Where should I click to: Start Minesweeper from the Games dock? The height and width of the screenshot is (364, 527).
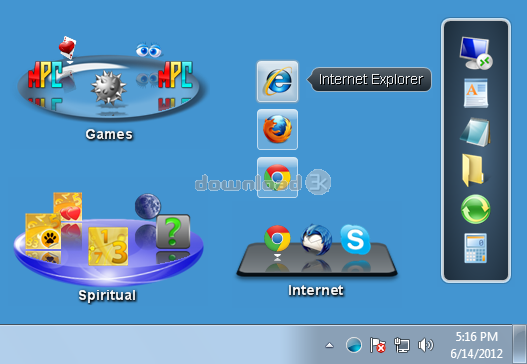[108, 87]
